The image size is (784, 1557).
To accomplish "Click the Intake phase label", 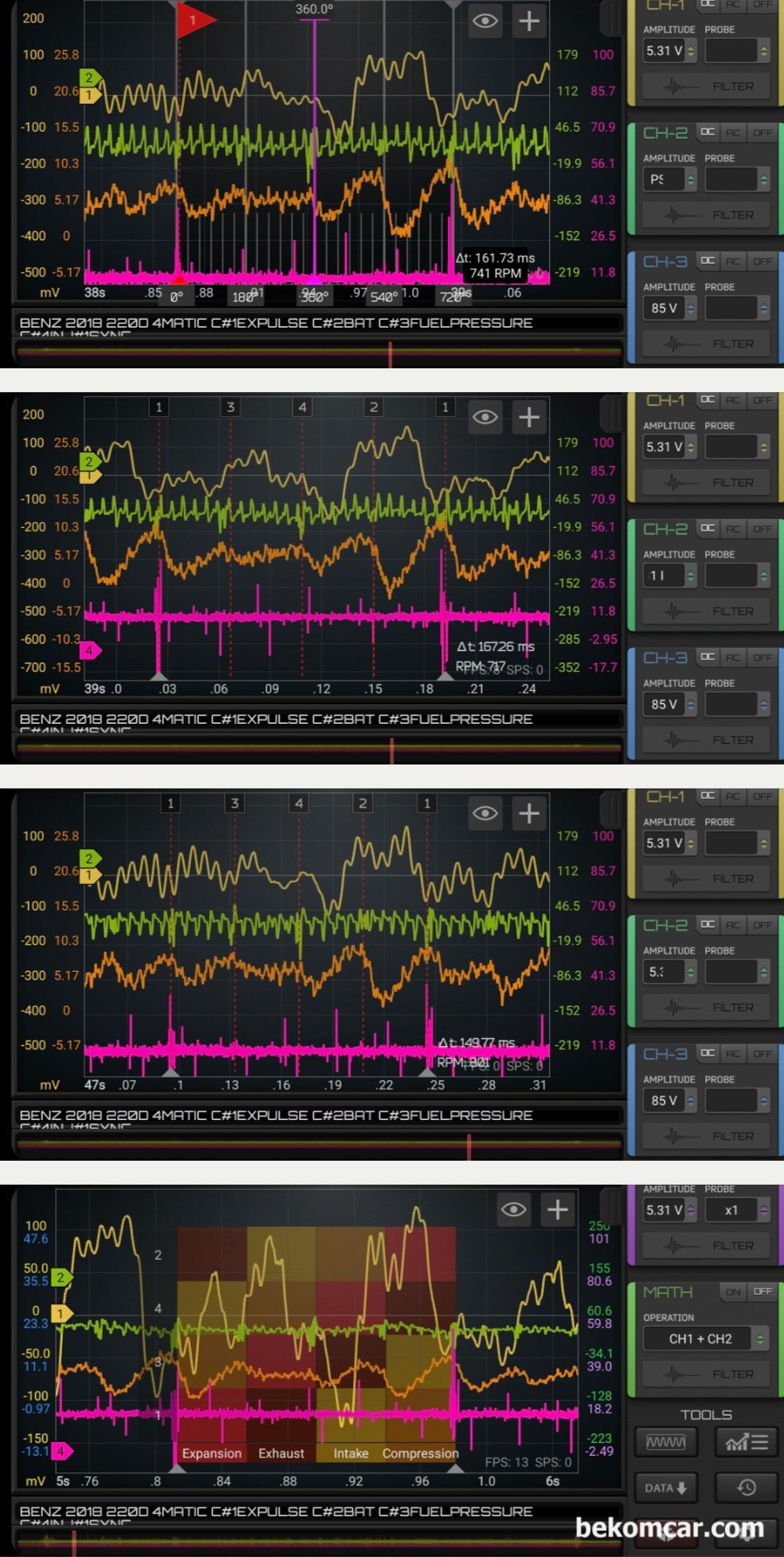I will tap(351, 1453).
